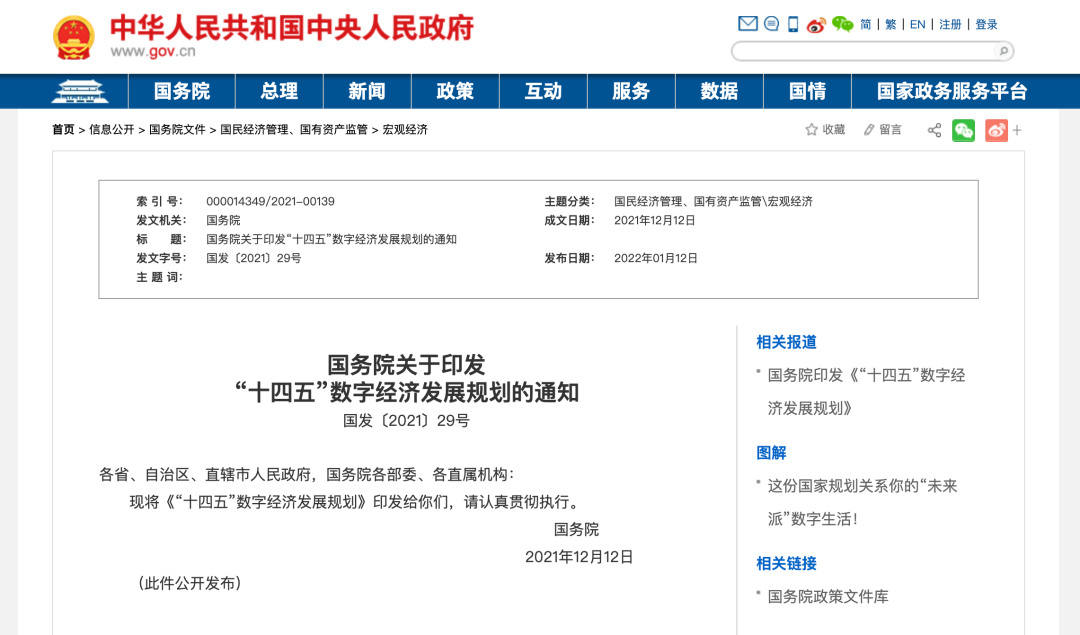Open the 政策 navigation menu
Image resolution: width=1080 pixels, height=635 pixels.
click(454, 90)
